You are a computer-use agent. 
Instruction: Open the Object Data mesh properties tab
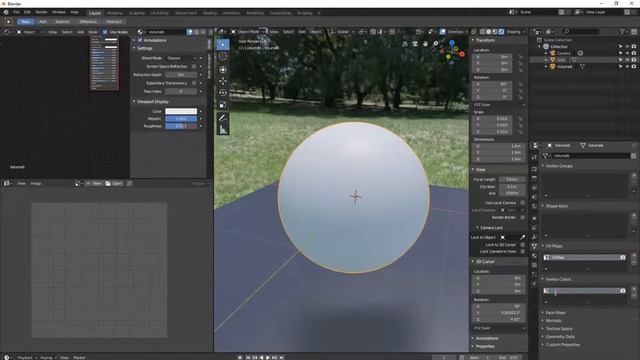click(x=534, y=246)
